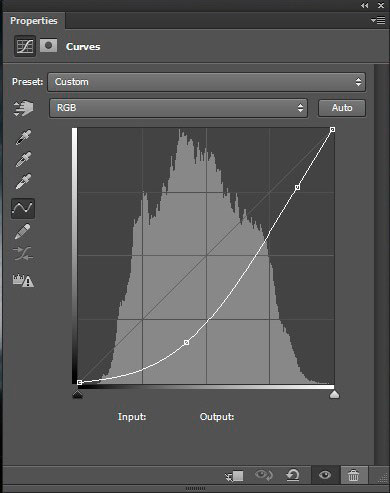Screen dimensions: 390x493
Task: Switch to the layer mask view
Action: tap(49, 46)
